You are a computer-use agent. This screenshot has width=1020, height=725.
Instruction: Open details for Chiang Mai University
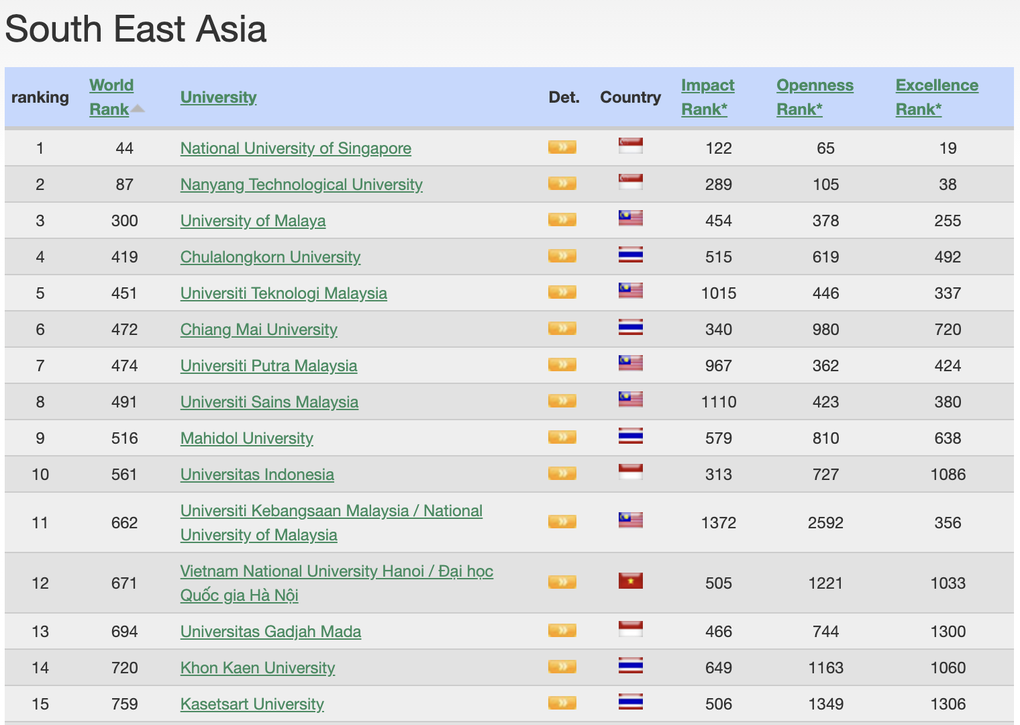click(562, 329)
